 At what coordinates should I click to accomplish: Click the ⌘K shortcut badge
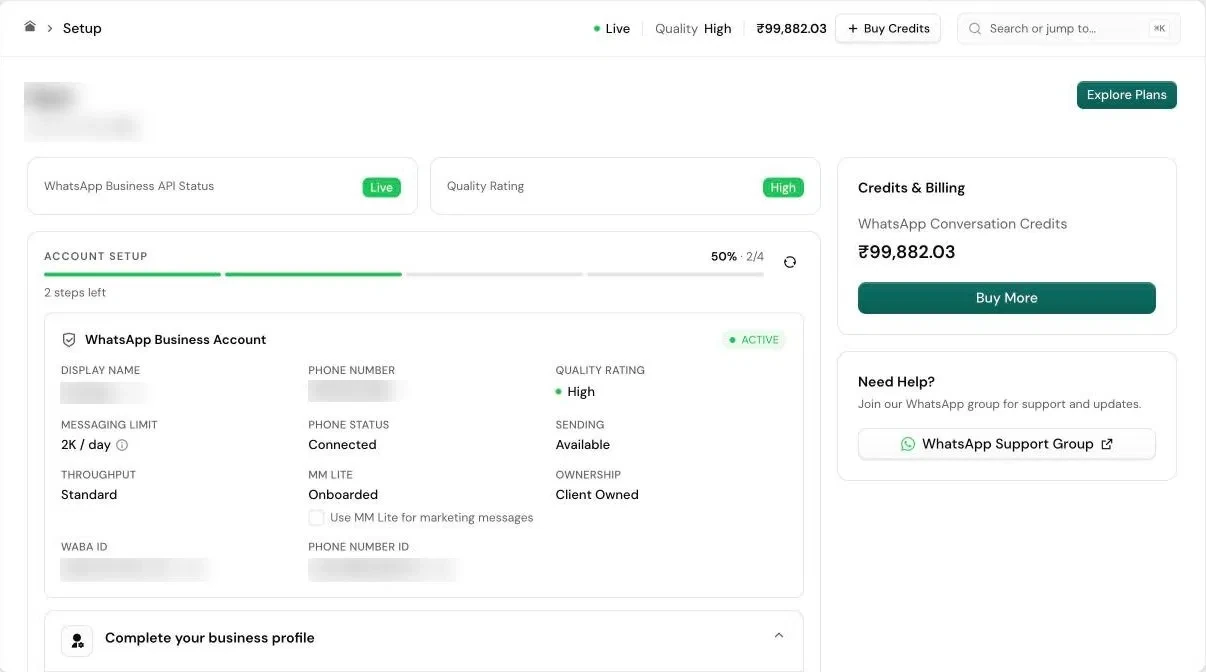pyautogui.click(x=1159, y=29)
